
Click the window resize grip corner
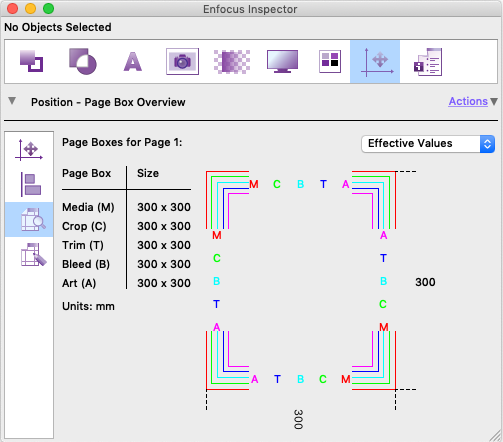496,435
